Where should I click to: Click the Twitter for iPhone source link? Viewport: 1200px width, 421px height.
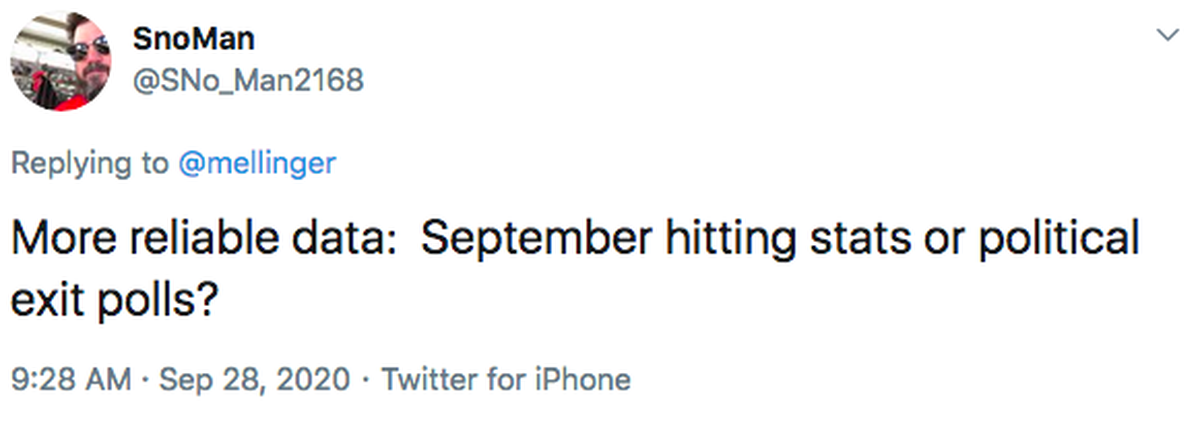click(x=507, y=380)
